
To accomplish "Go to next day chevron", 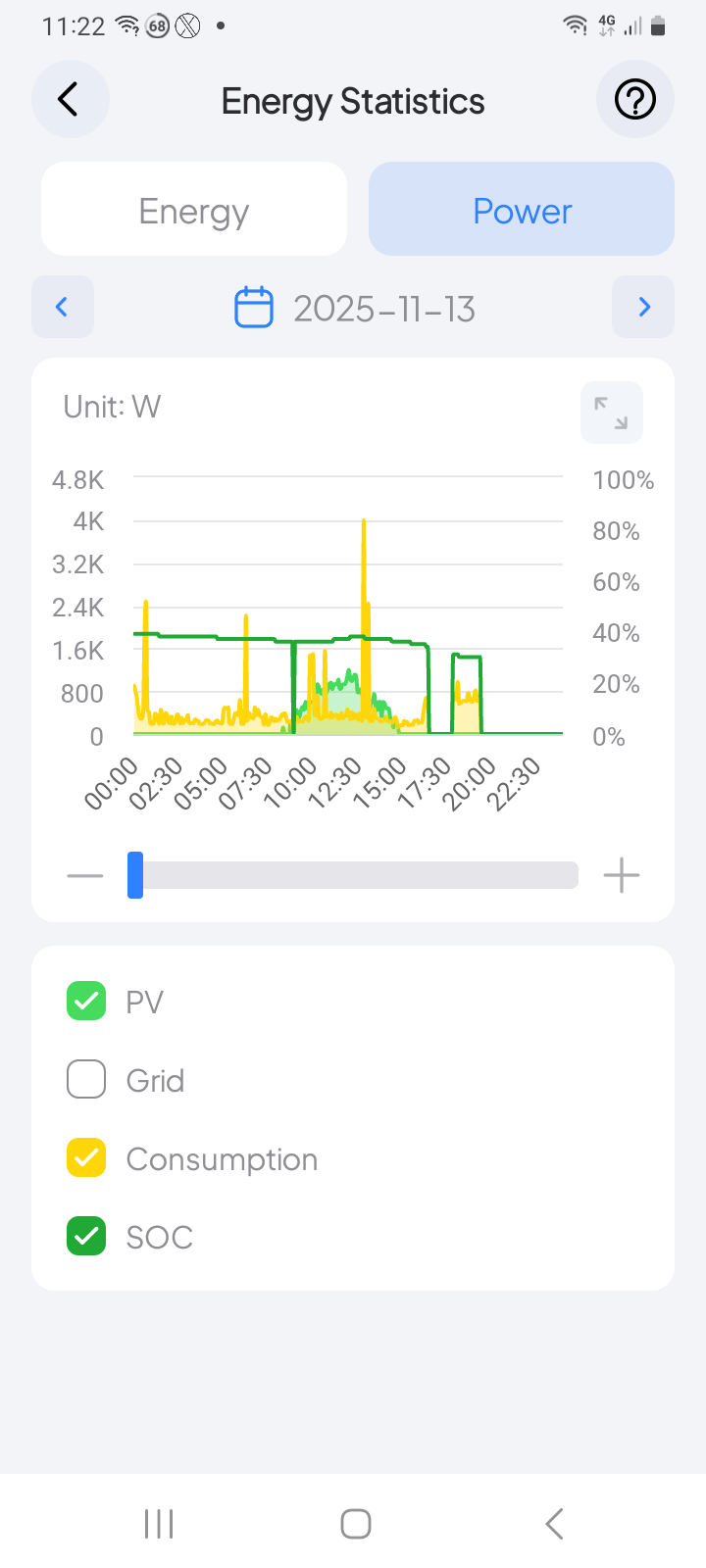I will tap(643, 307).
